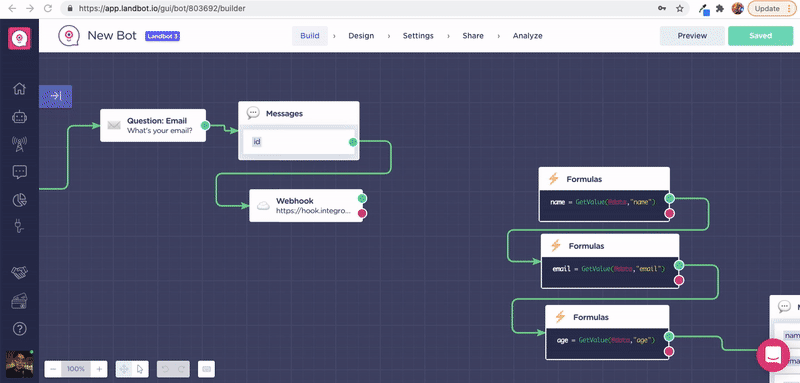Click the user avatar in sidebar
Image resolution: width=800 pixels, height=383 pixels.
[19, 364]
